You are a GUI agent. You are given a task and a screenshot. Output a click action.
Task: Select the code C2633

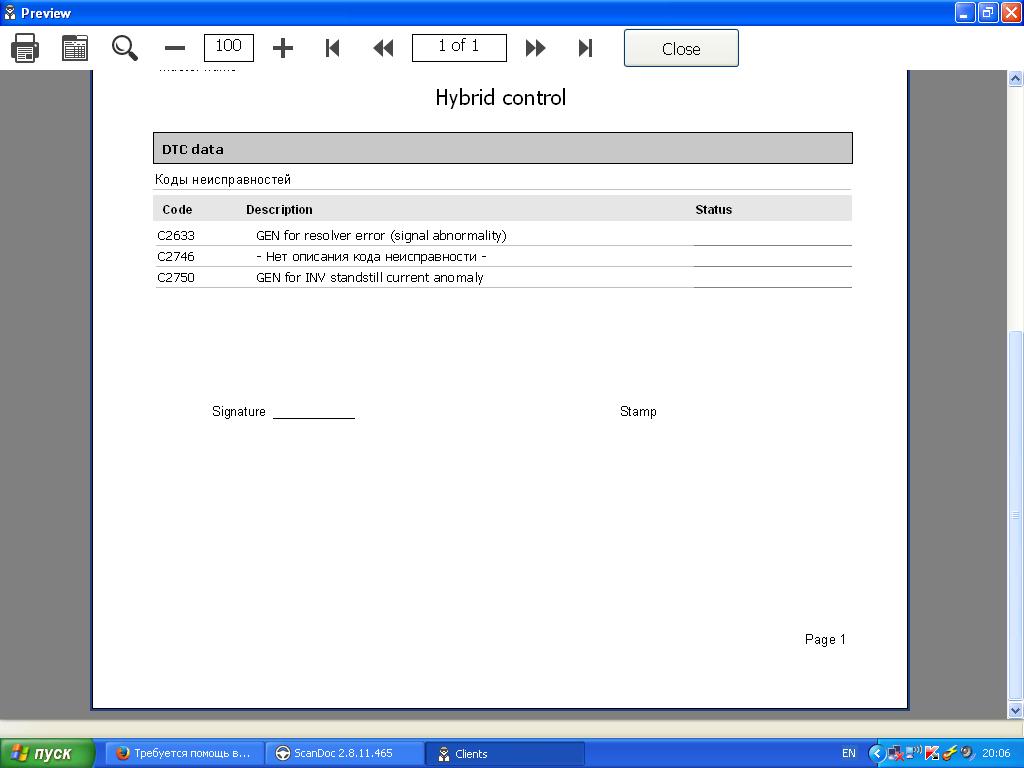click(x=176, y=236)
